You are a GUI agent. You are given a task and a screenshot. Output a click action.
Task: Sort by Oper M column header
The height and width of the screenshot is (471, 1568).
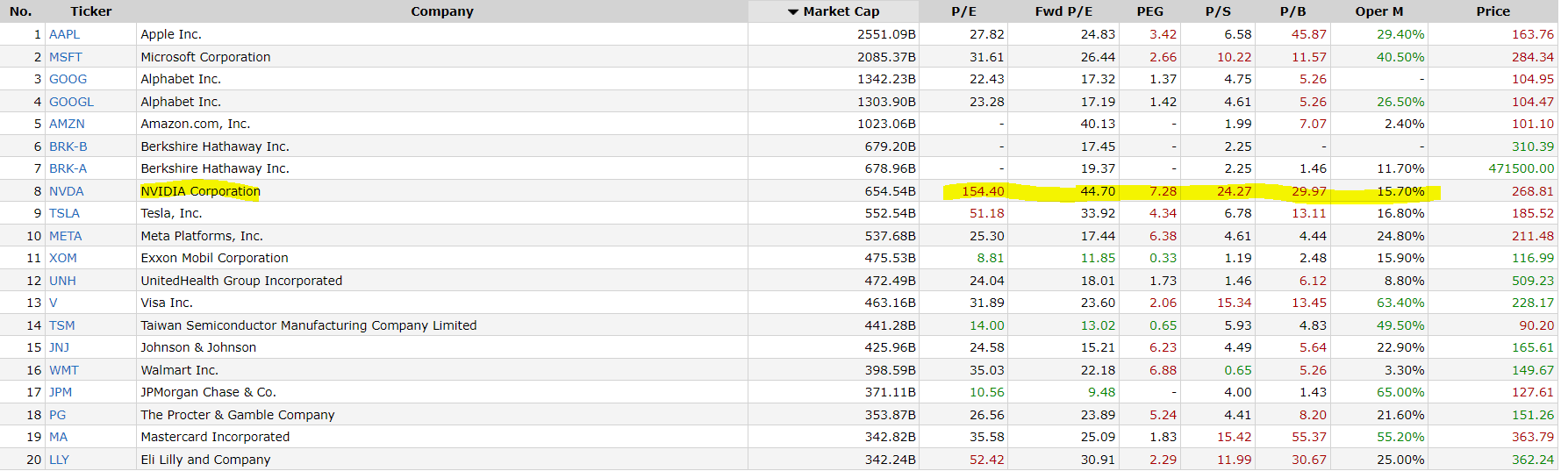1378,11
